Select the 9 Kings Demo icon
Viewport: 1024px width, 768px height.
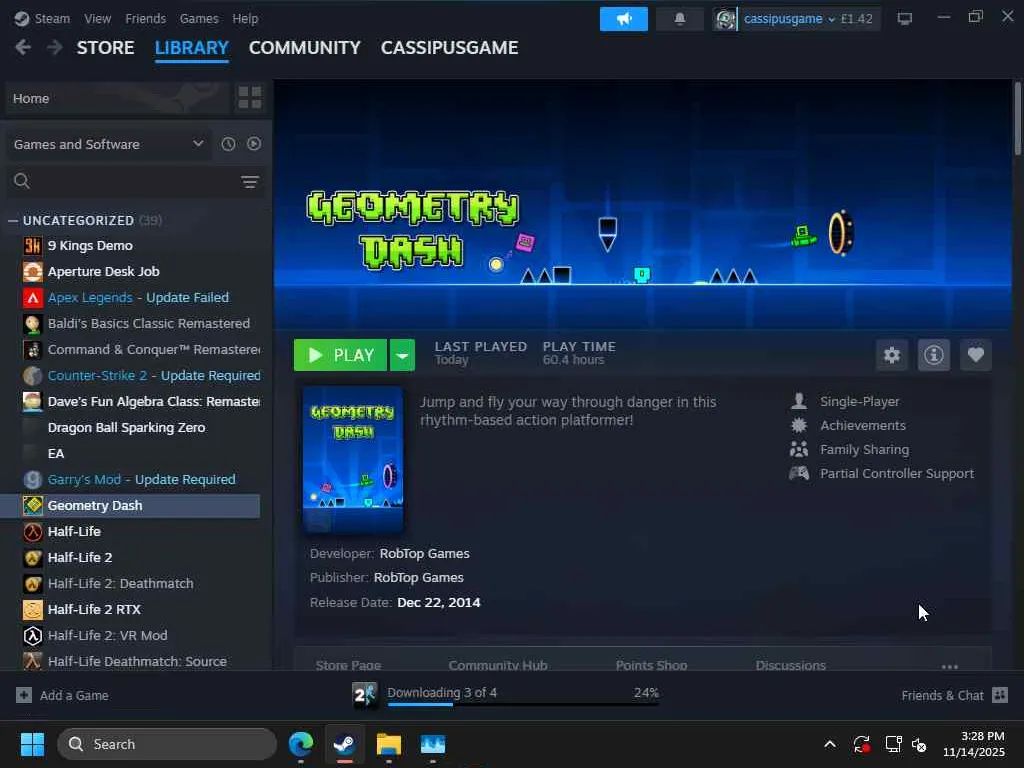click(33, 246)
